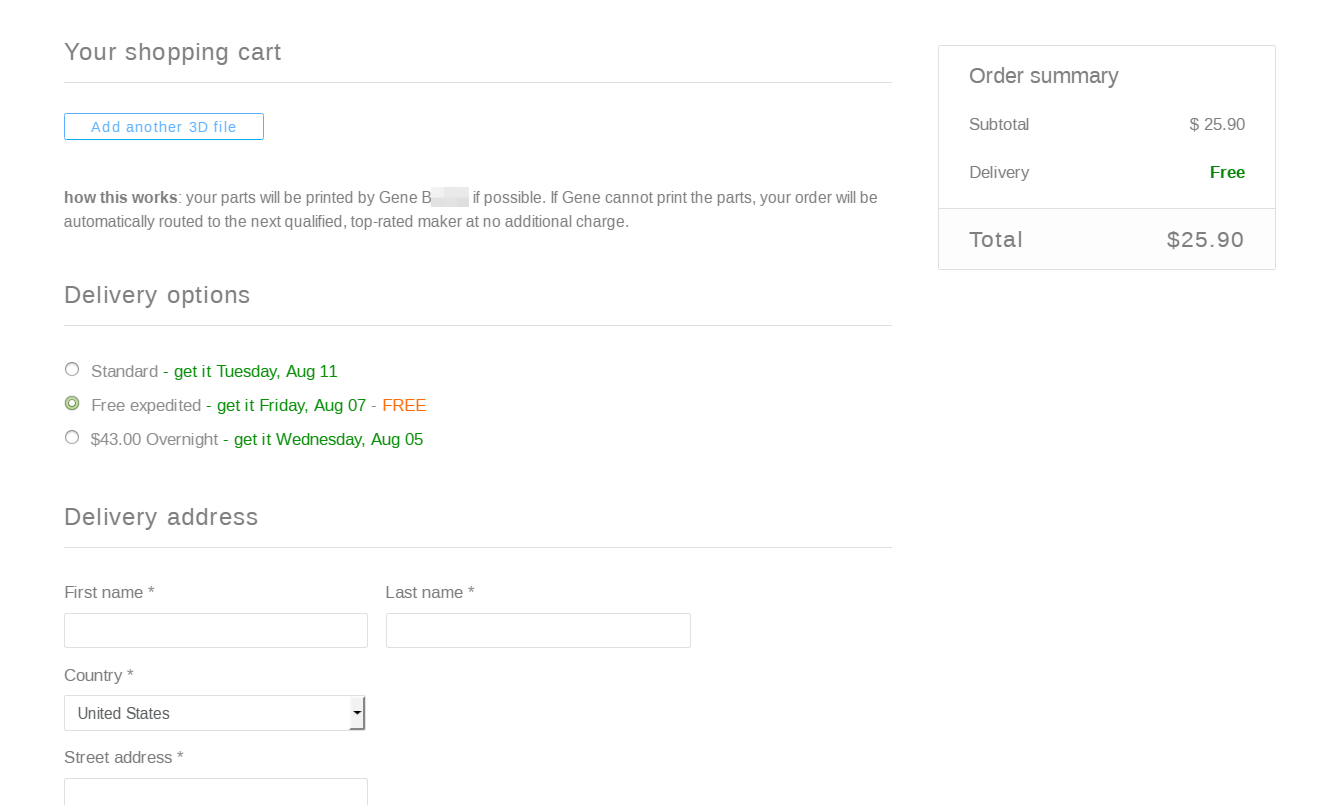The image size is (1327, 805).
Task: Click the orange FREE delivery text
Action: tap(404, 406)
